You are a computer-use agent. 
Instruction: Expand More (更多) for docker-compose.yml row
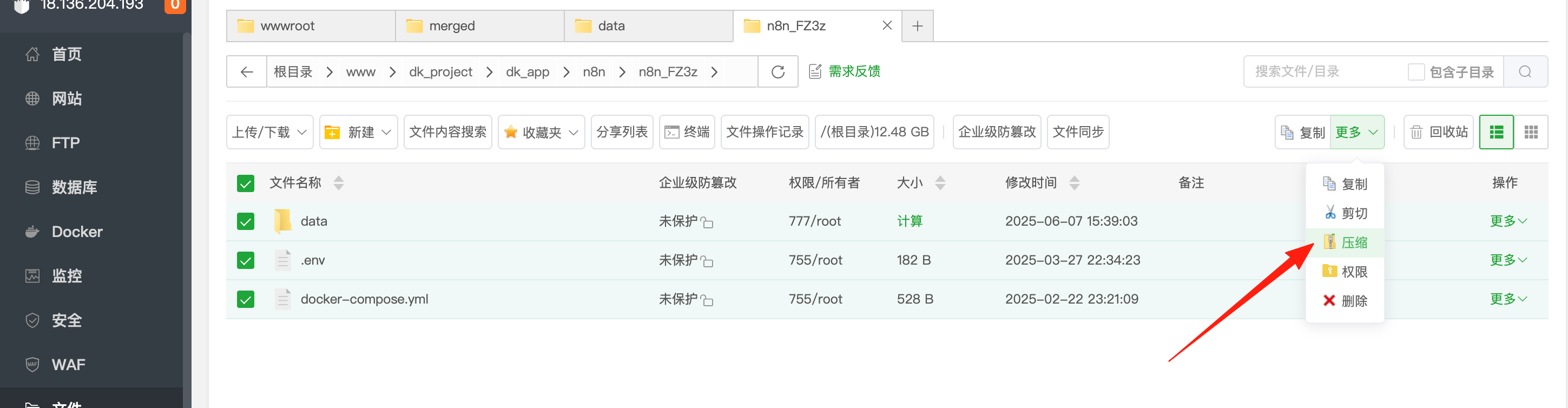(x=1508, y=299)
